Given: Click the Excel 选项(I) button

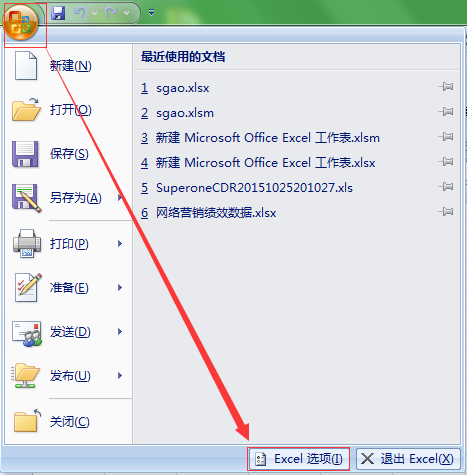Looking at the screenshot, I should coord(299,459).
